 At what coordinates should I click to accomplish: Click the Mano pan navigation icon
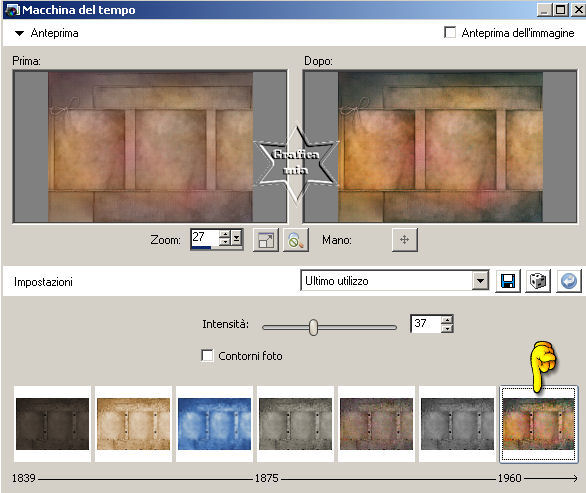point(405,240)
